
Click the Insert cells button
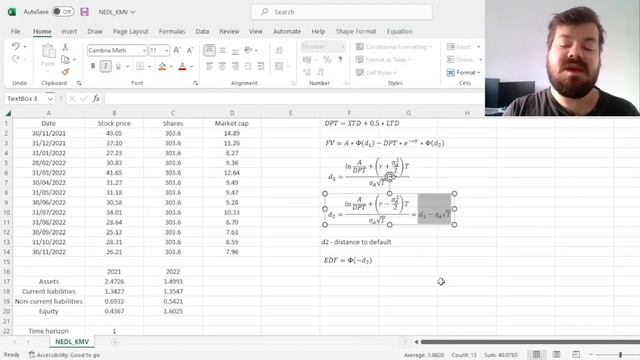(x=464, y=47)
